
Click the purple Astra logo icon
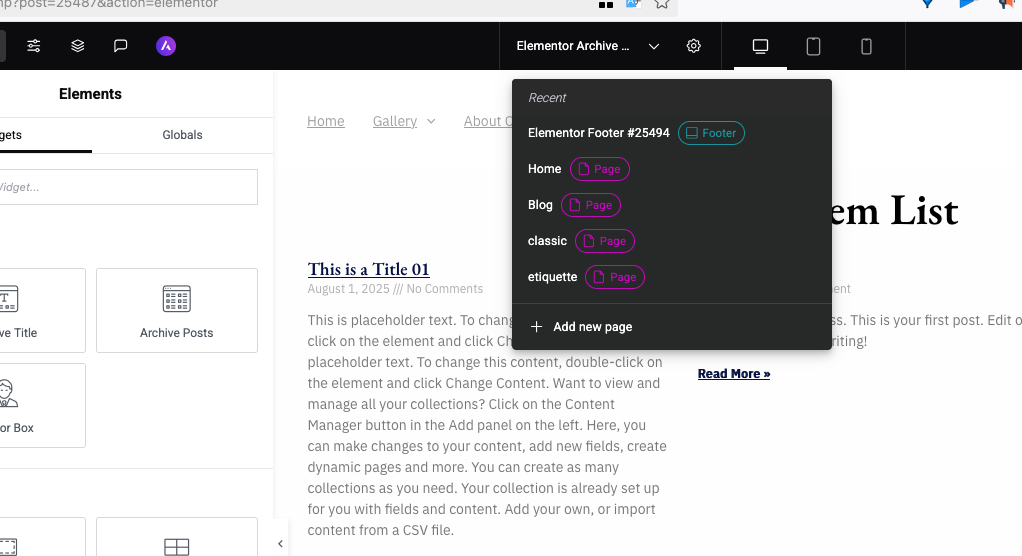click(x=166, y=46)
